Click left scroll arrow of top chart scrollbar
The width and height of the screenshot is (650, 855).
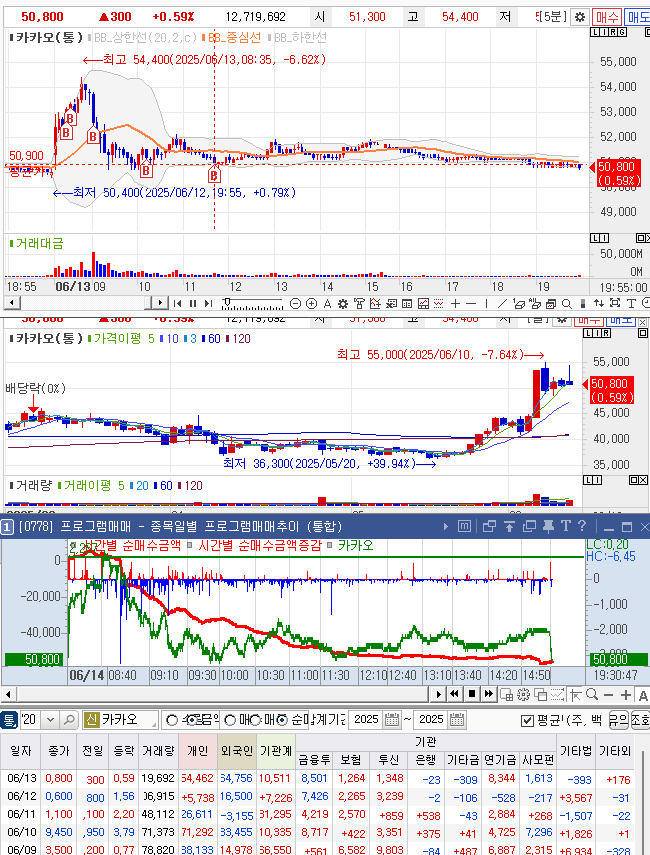pyautogui.click(x=11, y=303)
